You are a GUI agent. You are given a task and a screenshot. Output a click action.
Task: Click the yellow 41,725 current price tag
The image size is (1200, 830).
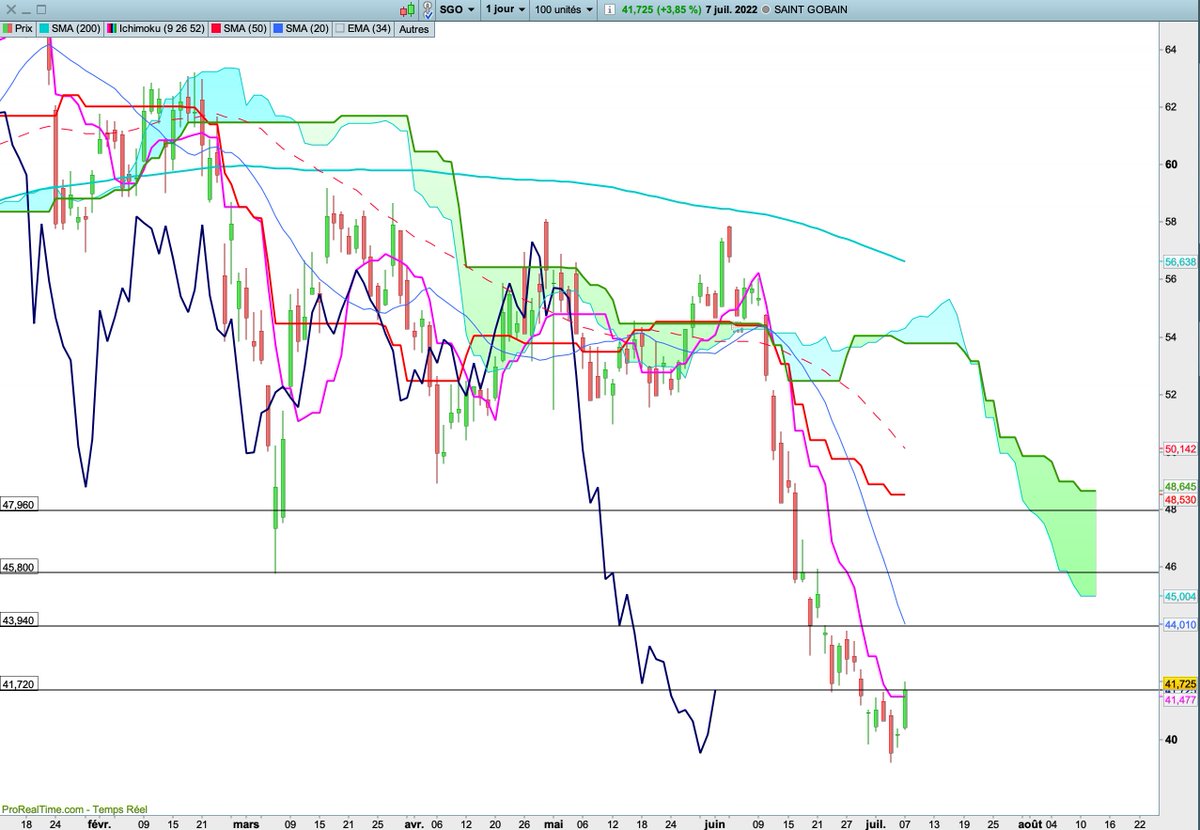(1181, 683)
